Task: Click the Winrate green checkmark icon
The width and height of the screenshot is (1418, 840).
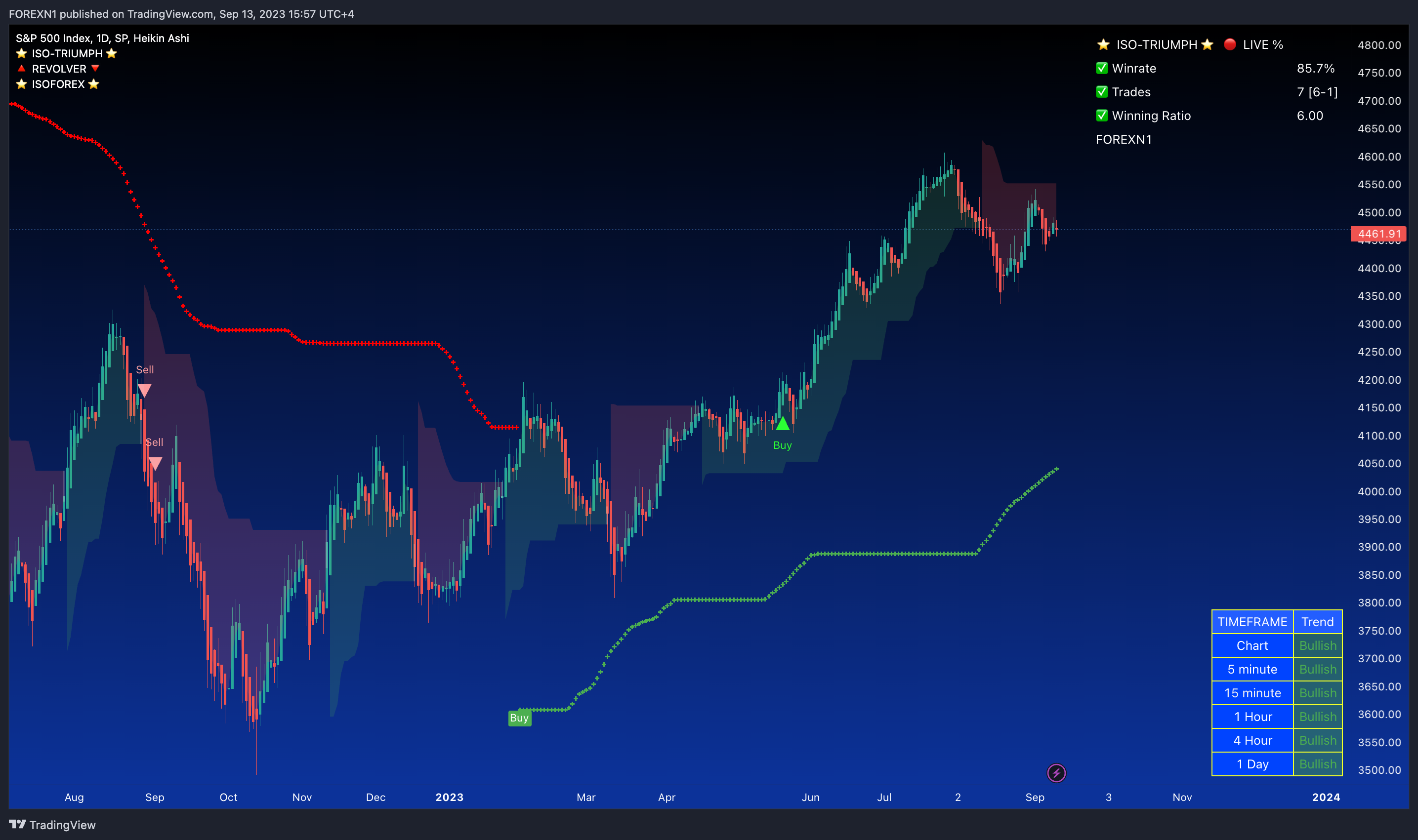Action: [x=1102, y=68]
